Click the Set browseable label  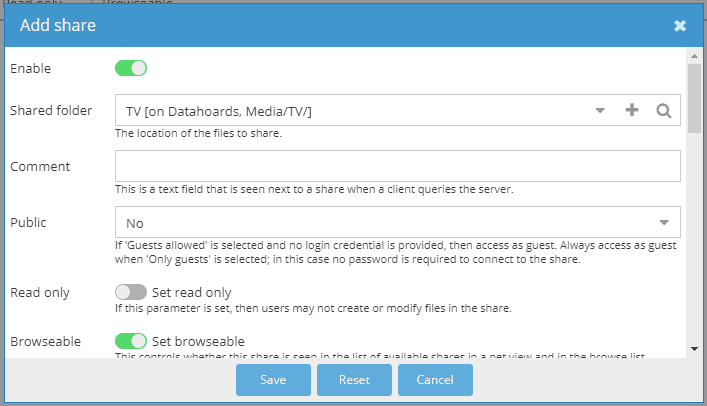[x=199, y=341]
